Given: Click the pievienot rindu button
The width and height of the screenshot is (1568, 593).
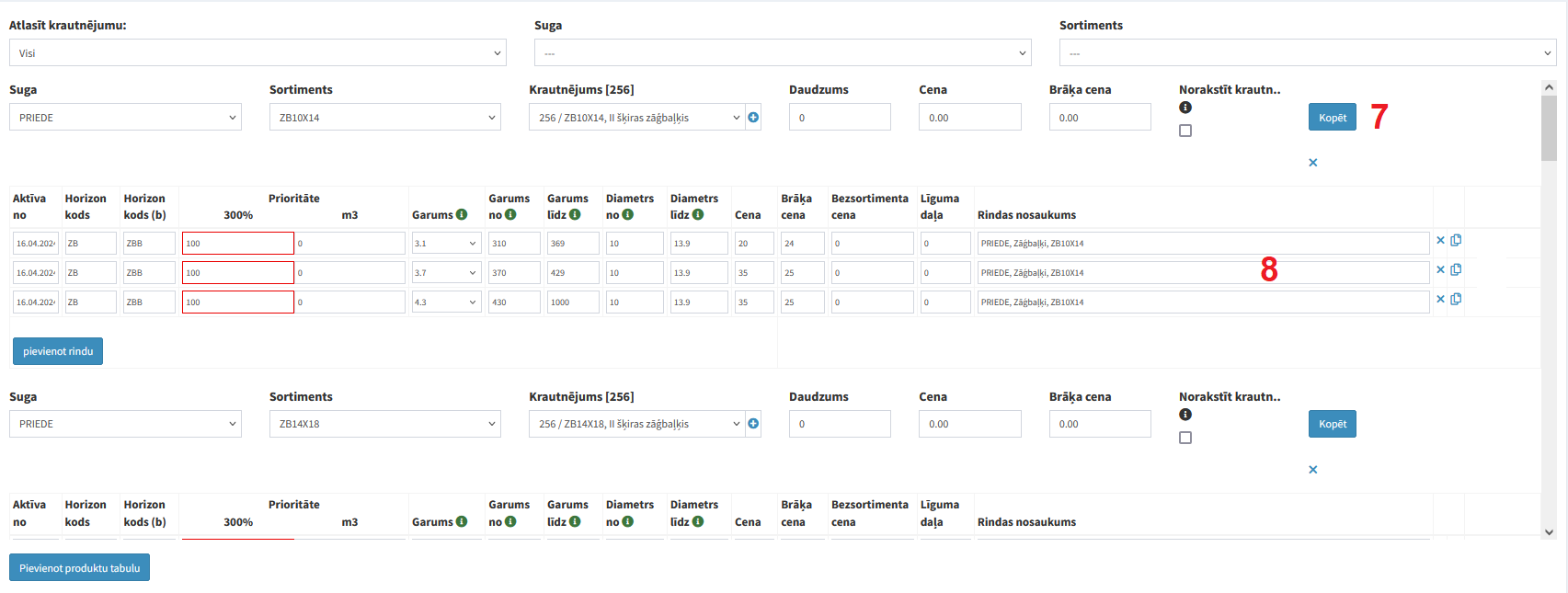Looking at the screenshot, I should [57, 351].
